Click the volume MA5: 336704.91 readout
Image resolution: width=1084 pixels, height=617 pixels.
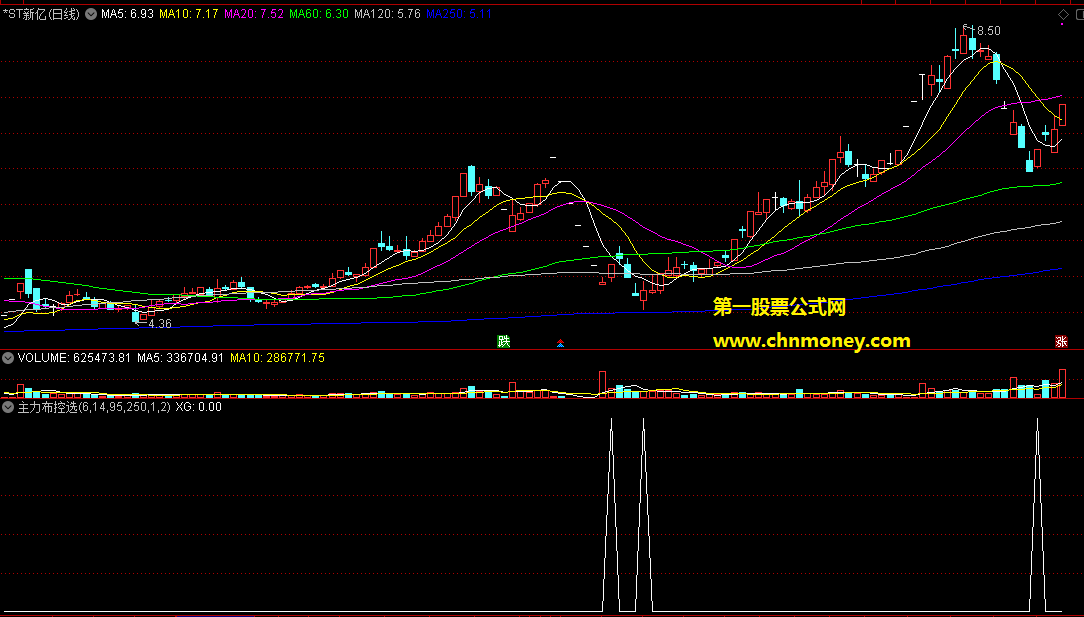[x=180, y=358]
